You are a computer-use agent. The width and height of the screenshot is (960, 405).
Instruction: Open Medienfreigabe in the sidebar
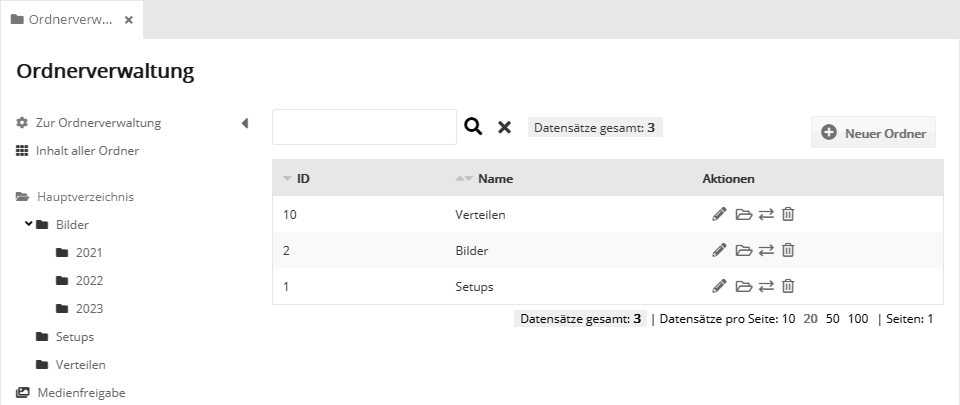coord(81,392)
